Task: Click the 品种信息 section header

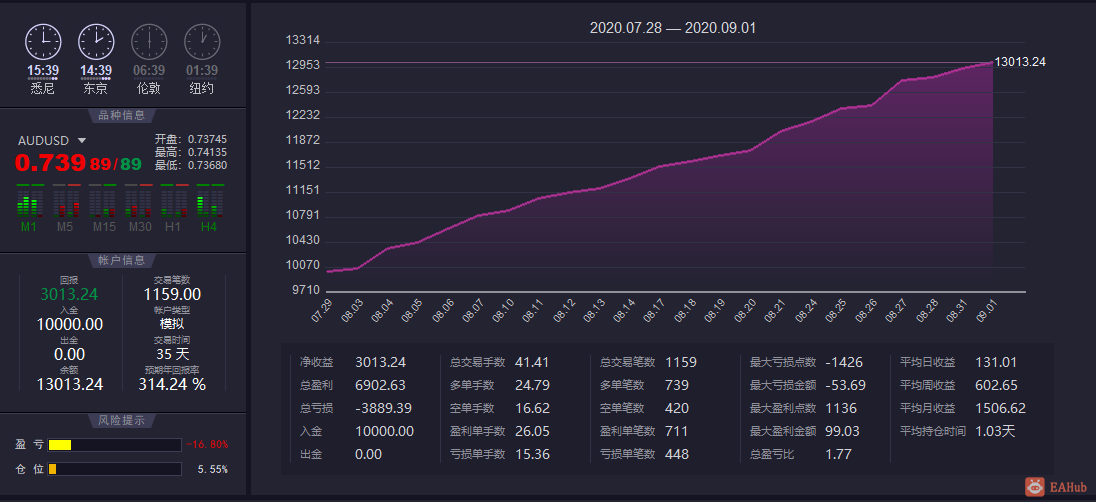Action: [x=122, y=116]
